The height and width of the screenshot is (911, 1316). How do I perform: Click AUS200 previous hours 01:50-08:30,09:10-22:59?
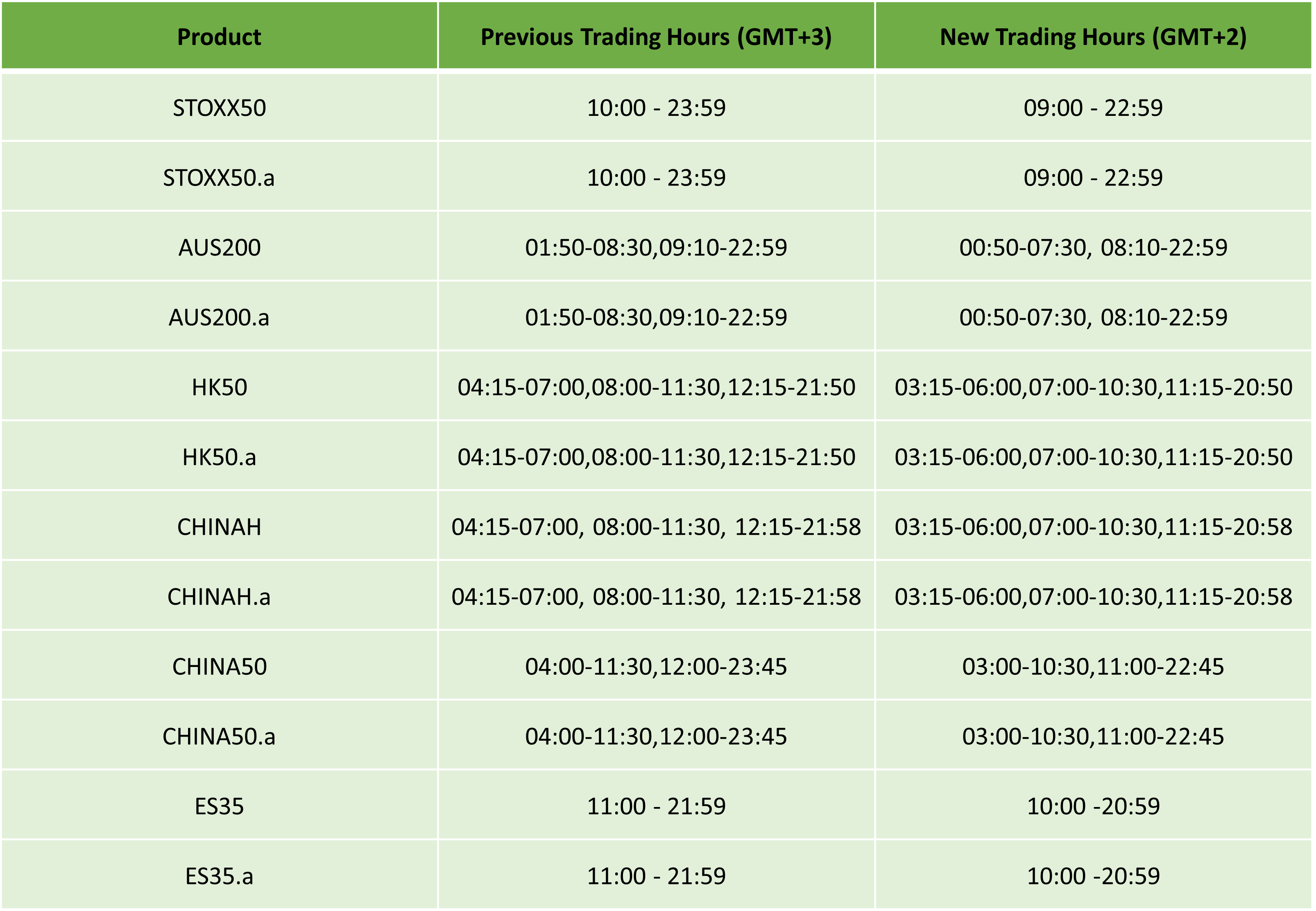[657, 247]
